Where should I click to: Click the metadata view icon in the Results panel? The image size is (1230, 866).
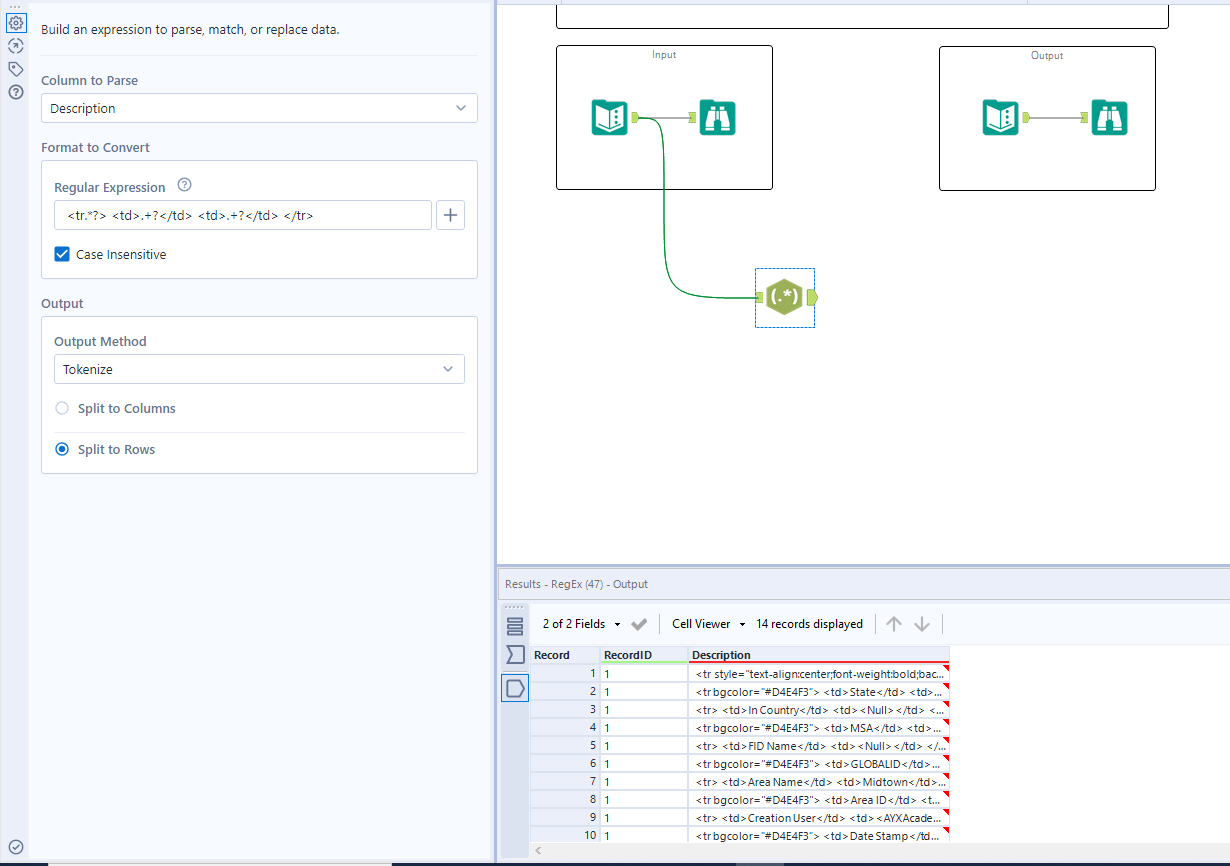pos(515,654)
